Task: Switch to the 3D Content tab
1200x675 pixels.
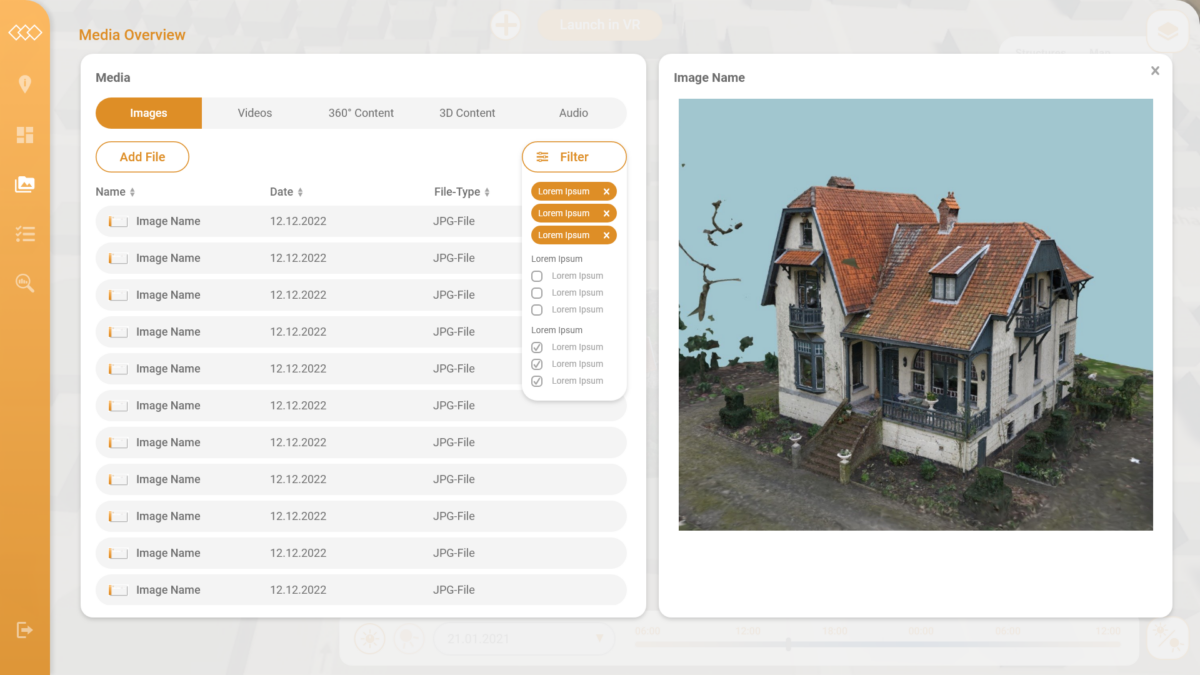Action: pyautogui.click(x=467, y=113)
